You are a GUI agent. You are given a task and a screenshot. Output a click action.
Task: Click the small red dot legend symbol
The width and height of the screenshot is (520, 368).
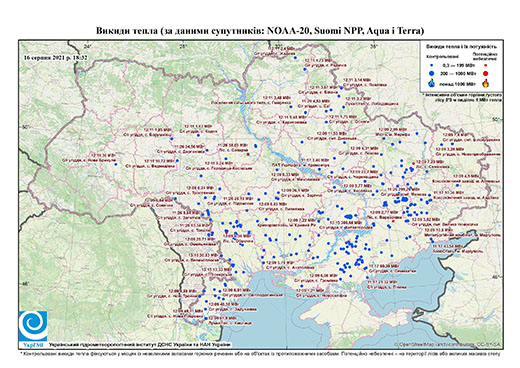tap(485, 66)
